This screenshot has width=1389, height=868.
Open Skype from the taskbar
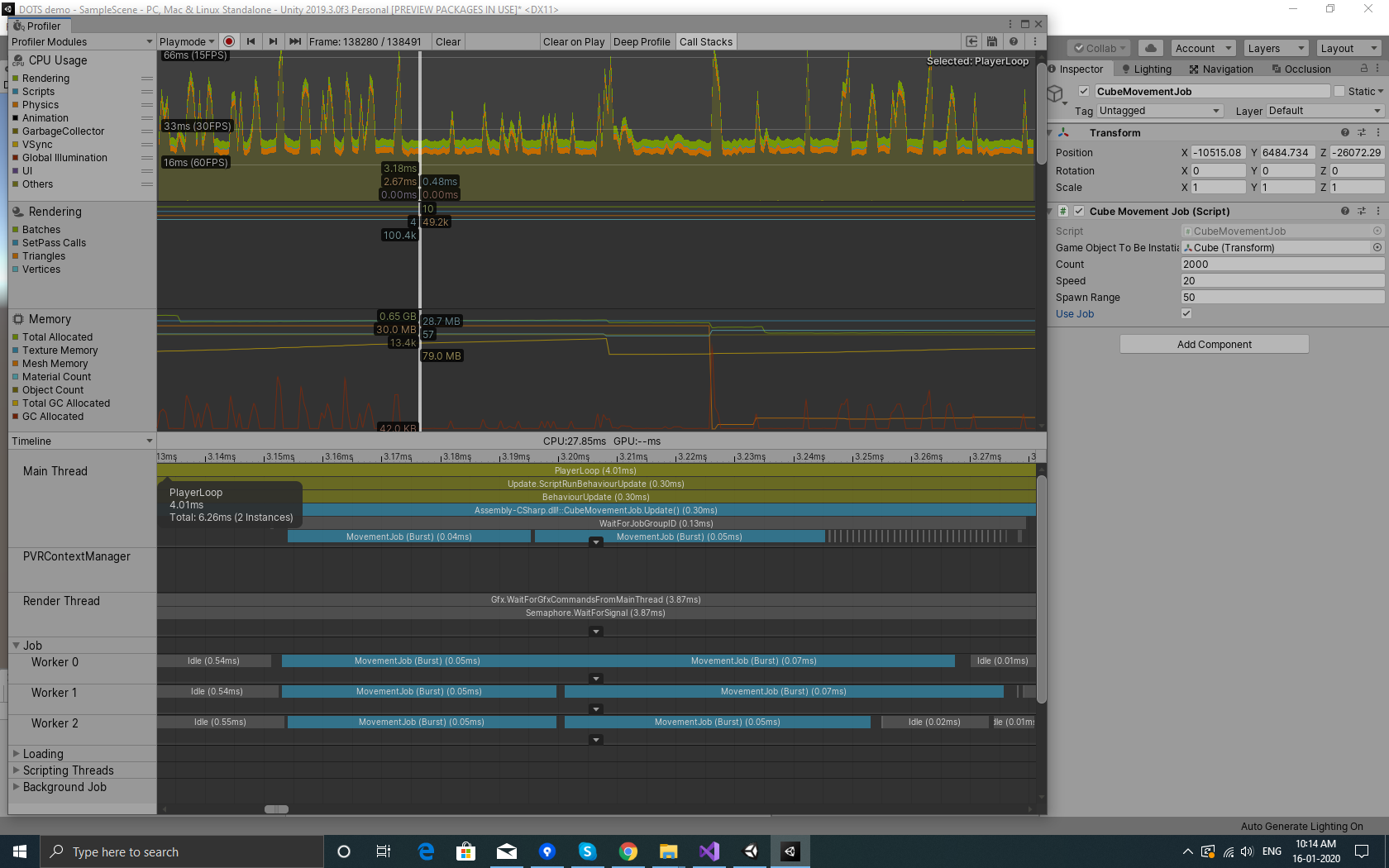point(588,851)
